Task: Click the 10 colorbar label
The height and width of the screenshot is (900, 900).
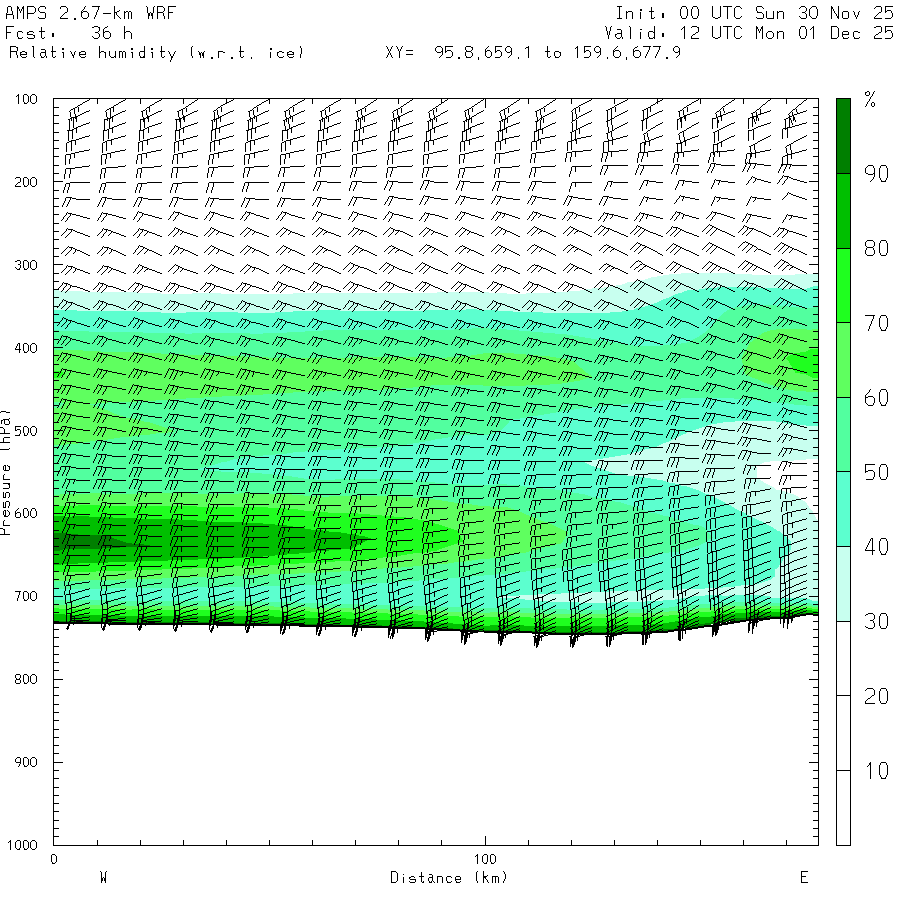Action: coord(876,771)
